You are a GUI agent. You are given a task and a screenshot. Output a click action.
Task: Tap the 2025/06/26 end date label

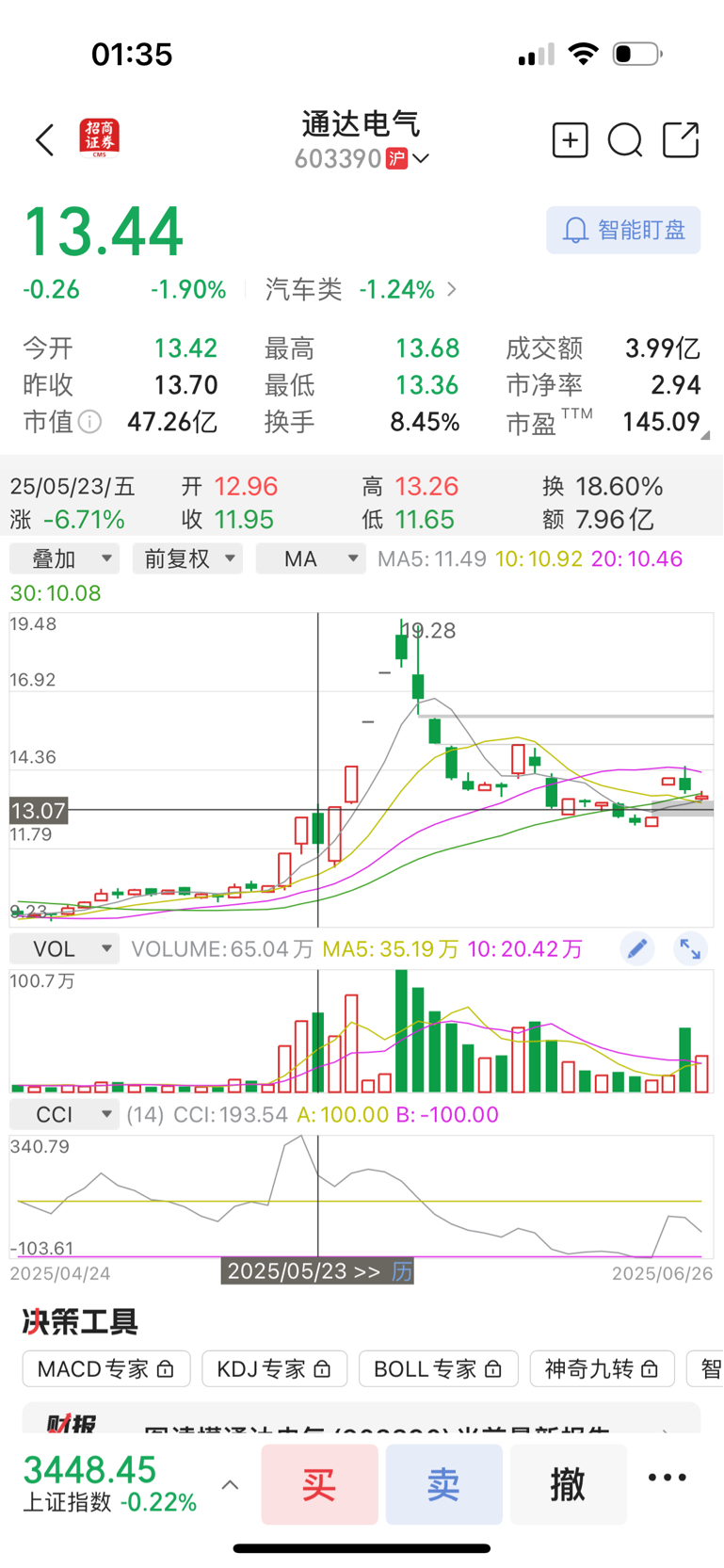pos(663,1273)
